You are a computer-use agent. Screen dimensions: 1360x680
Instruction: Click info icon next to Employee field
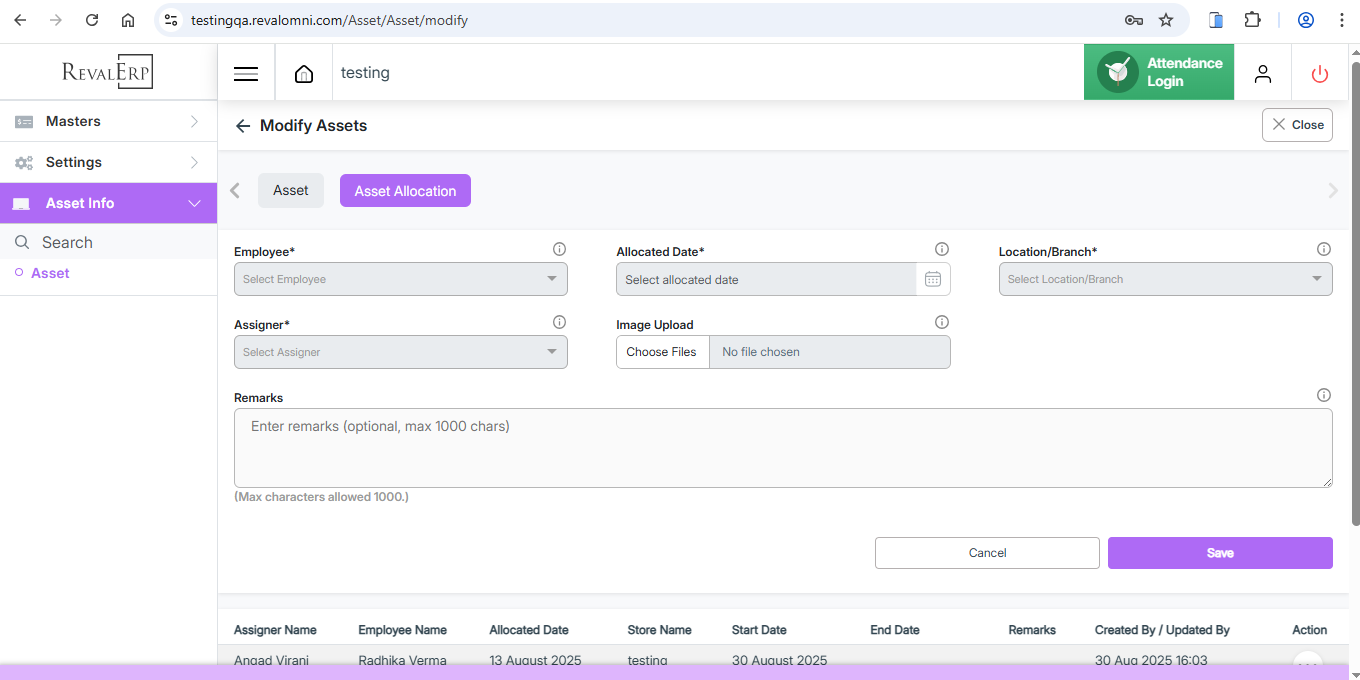click(x=559, y=250)
